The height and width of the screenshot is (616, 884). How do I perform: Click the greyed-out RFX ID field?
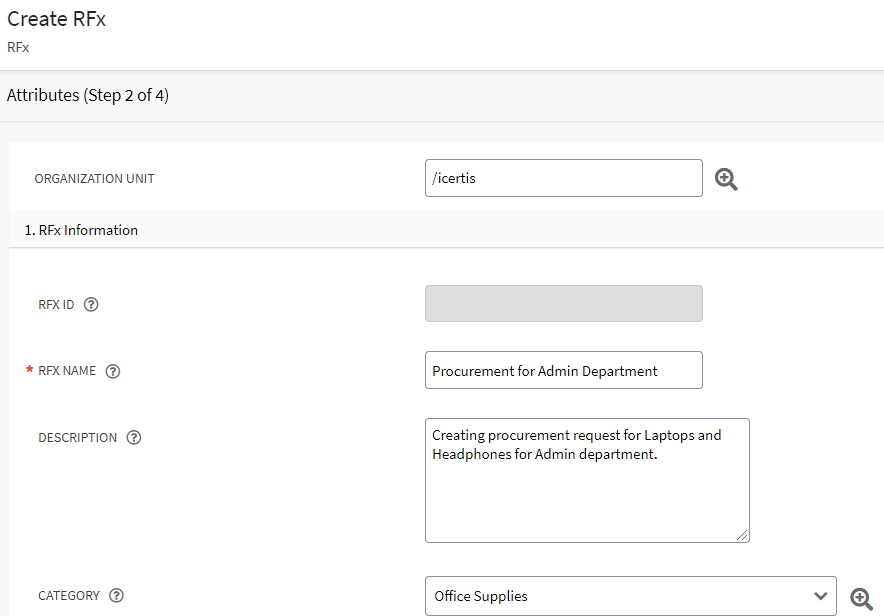pos(563,304)
